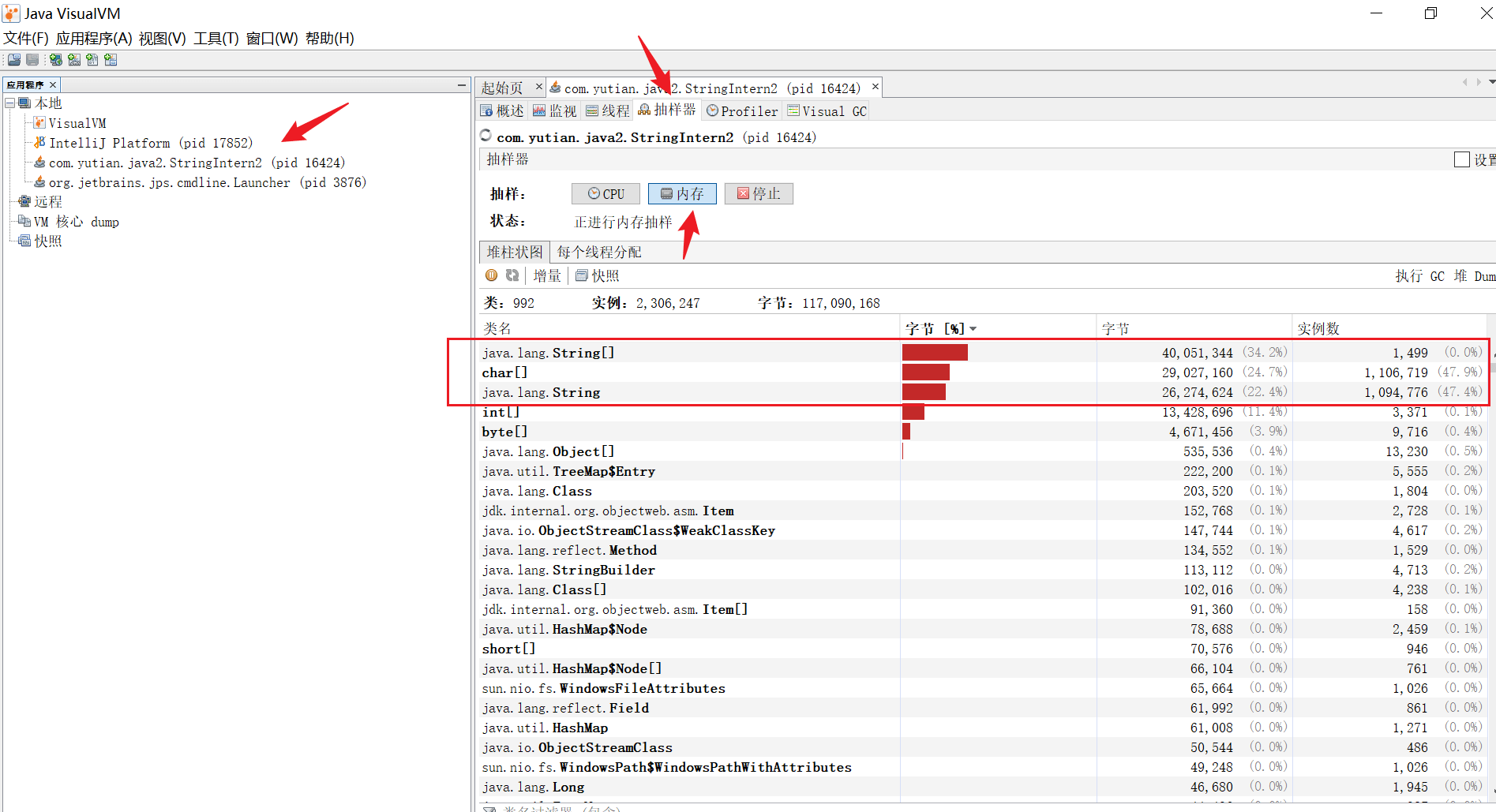The image size is (1496, 812).
Task: Click the Add VM Coredump toolbar icon
Action: [92, 60]
